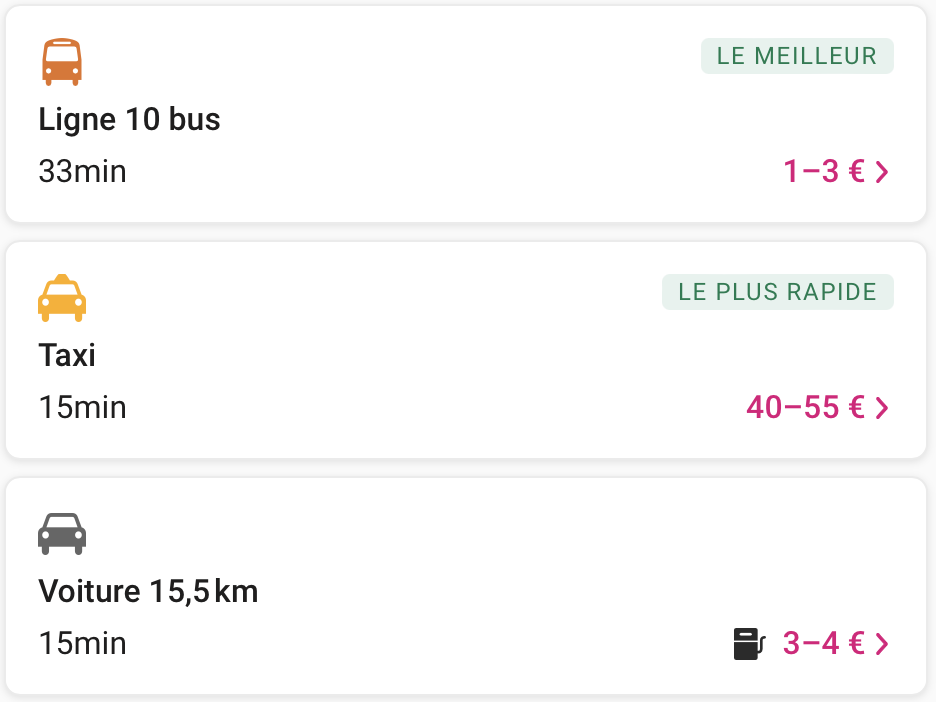
Task: Select the LE PLUS RAPIDE badge
Action: 777,292
